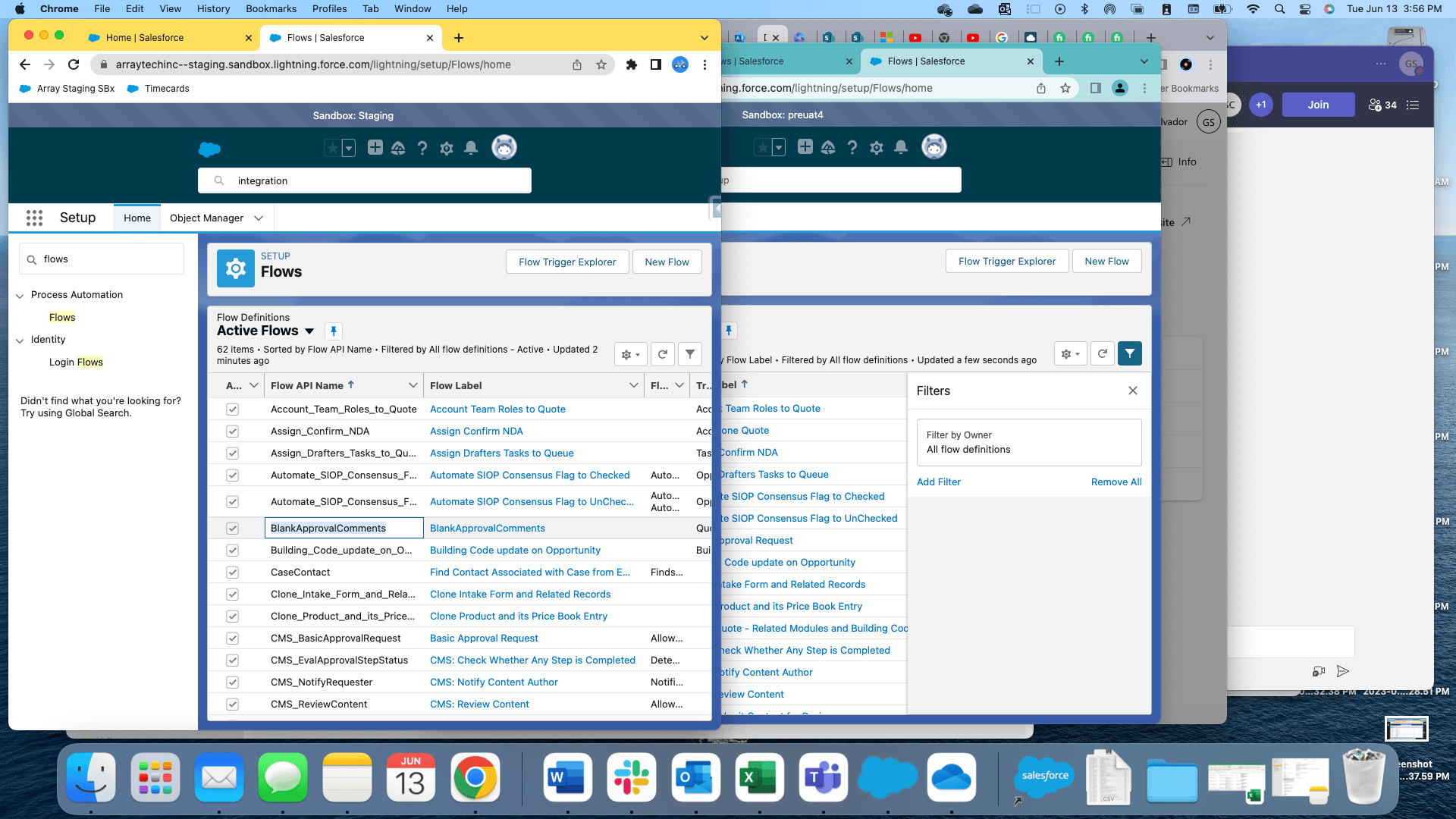Open Microsoft Outlook from the Dock
Viewport: 1456px width, 819px height.
(695, 777)
